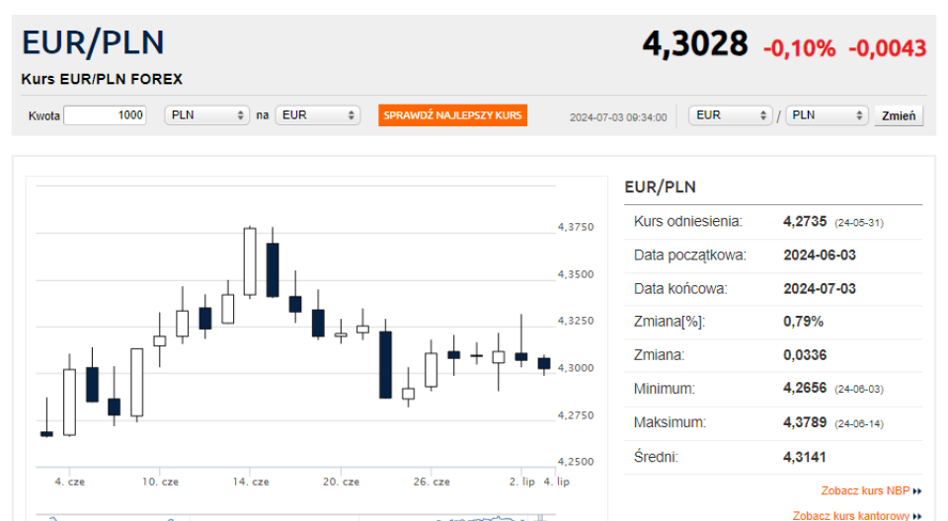Click the timestamp 2024-07-03 09:34:00
The image size is (948, 521).
click(x=618, y=117)
